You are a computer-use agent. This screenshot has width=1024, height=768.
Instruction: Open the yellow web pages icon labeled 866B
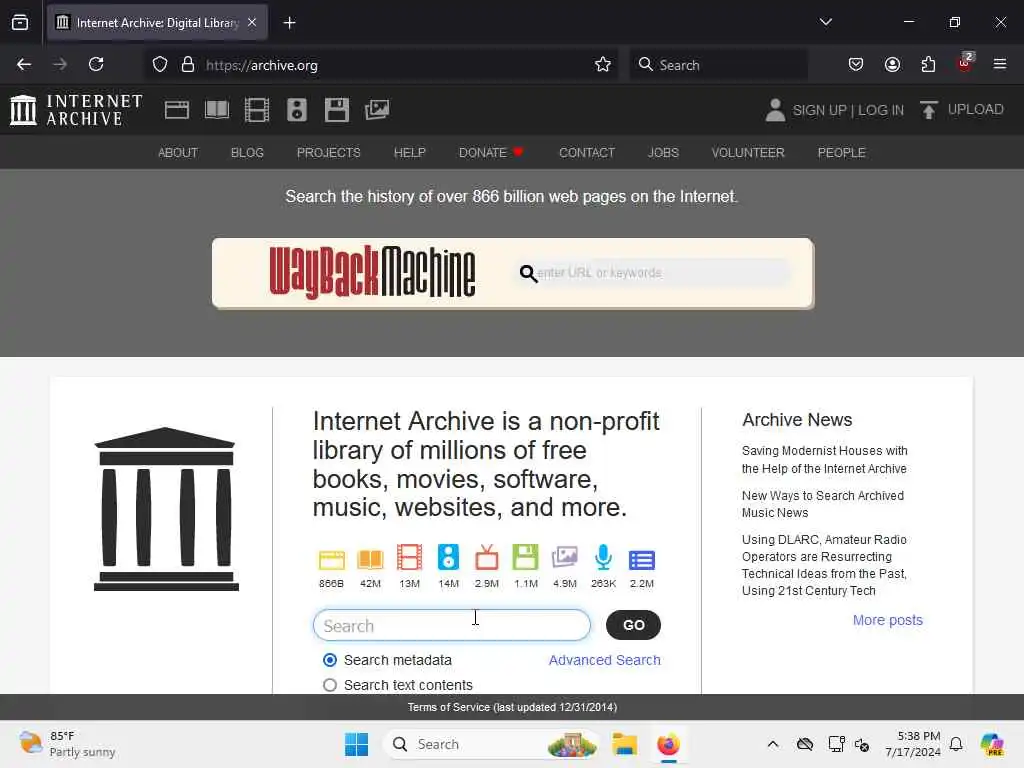(x=332, y=560)
